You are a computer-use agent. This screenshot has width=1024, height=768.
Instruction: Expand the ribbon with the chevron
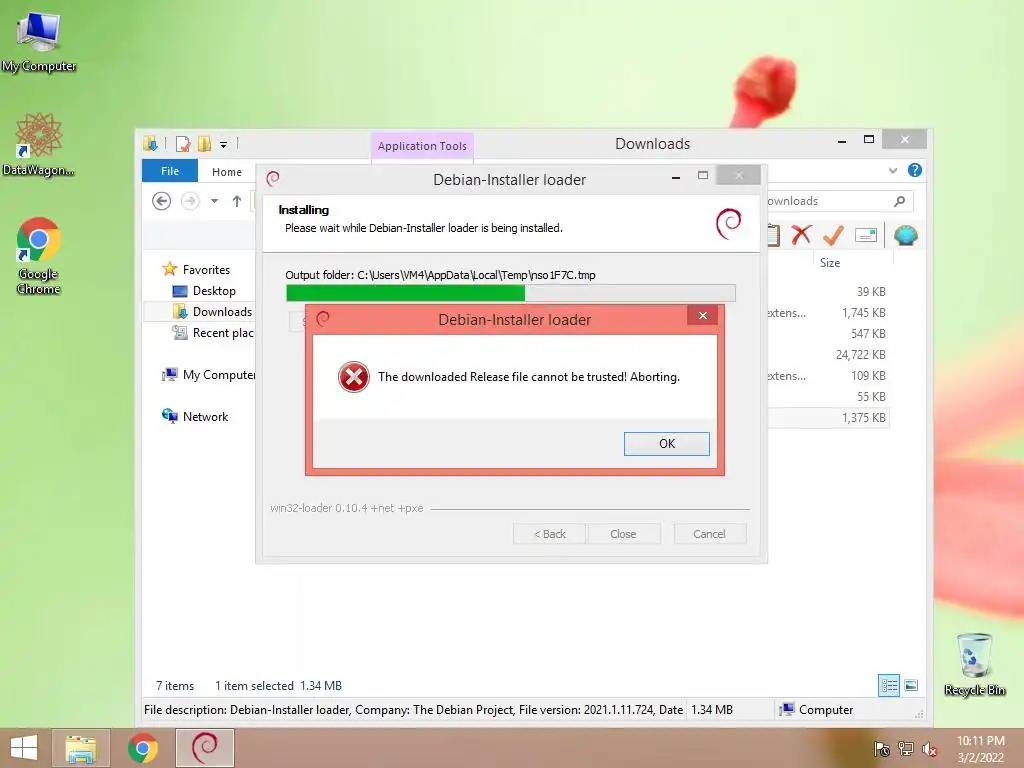point(893,170)
